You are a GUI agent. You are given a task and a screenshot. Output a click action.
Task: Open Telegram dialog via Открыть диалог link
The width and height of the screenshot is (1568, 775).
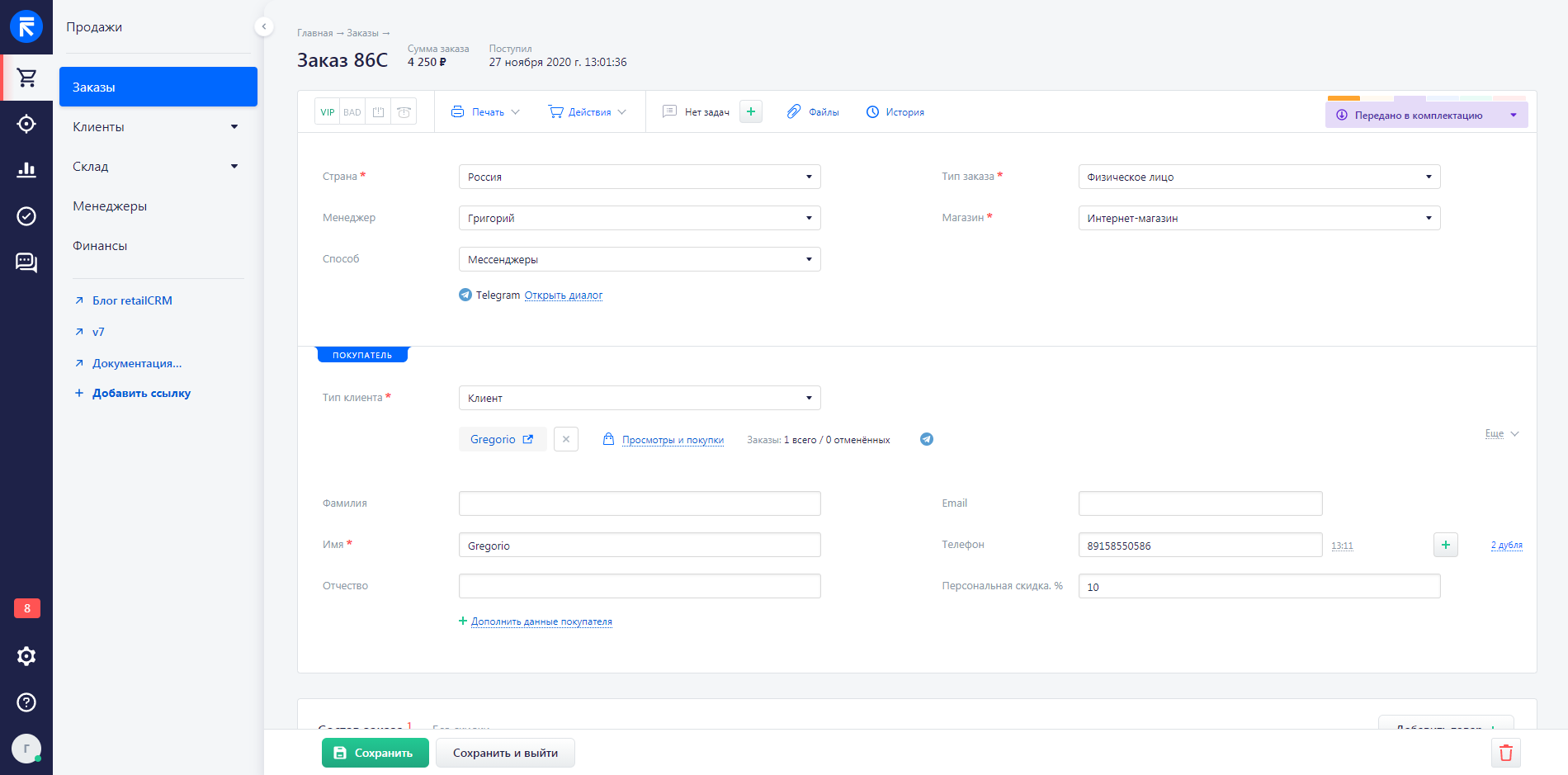coord(563,295)
